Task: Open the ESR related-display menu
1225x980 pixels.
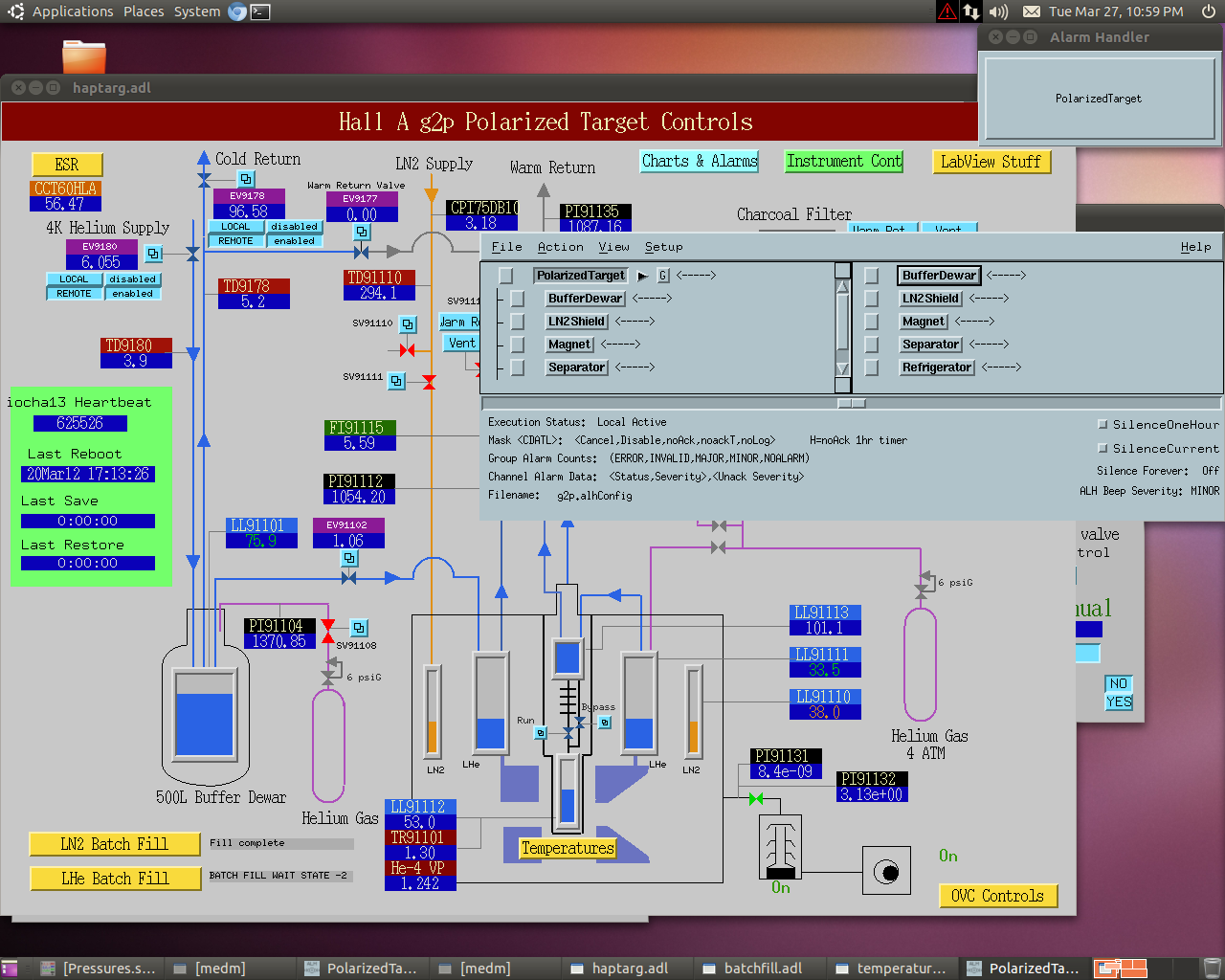Action: 67,165
